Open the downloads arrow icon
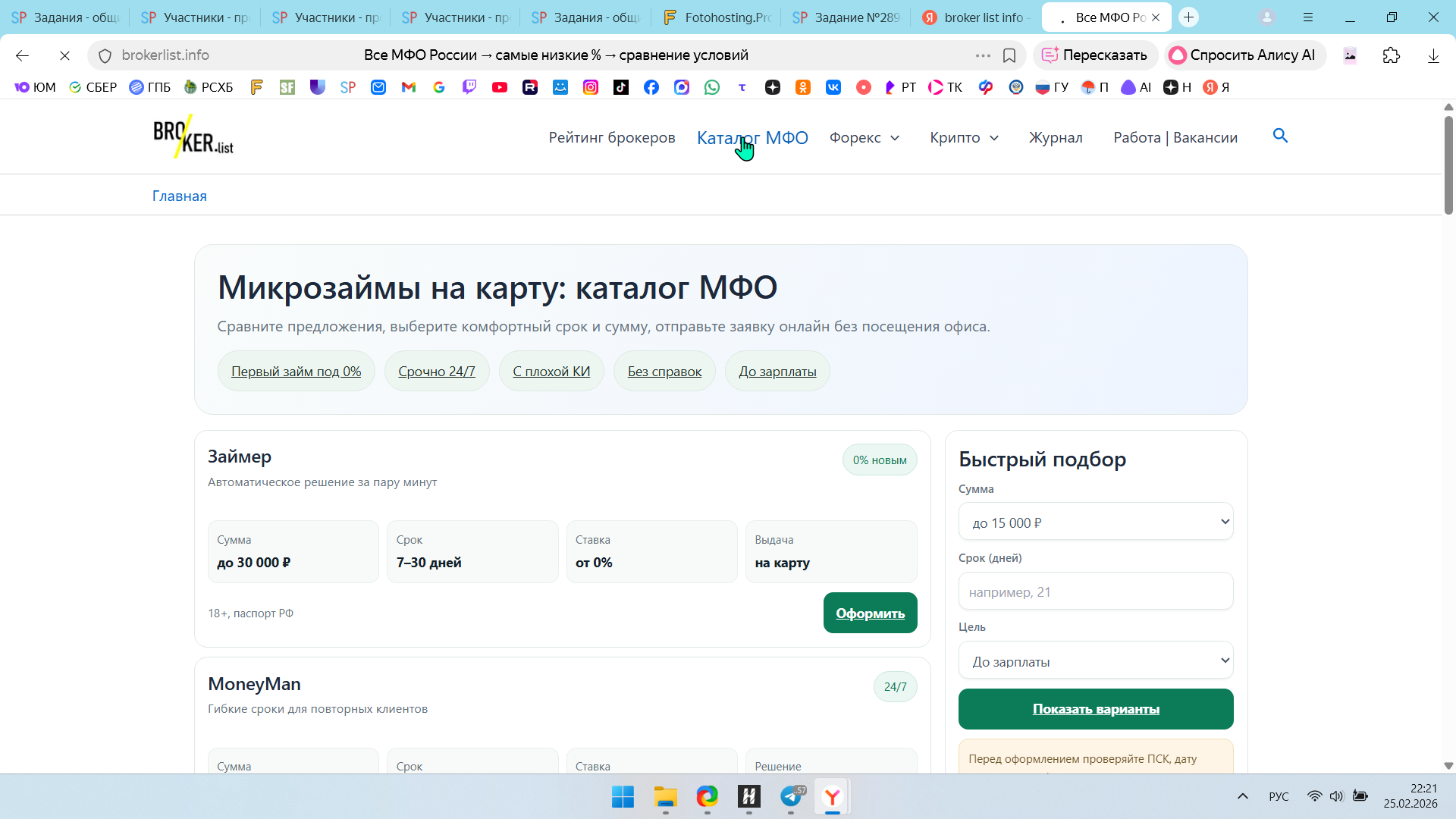Image resolution: width=1456 pixels, height=819 pixels. pyautogui.click(x=1433, y=55)
